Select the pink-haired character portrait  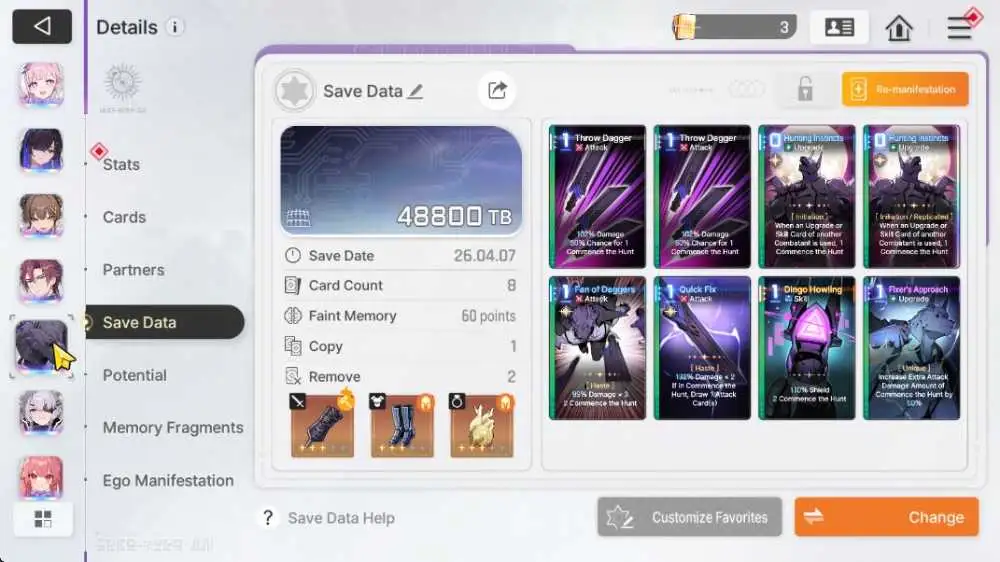pos(41,84)
